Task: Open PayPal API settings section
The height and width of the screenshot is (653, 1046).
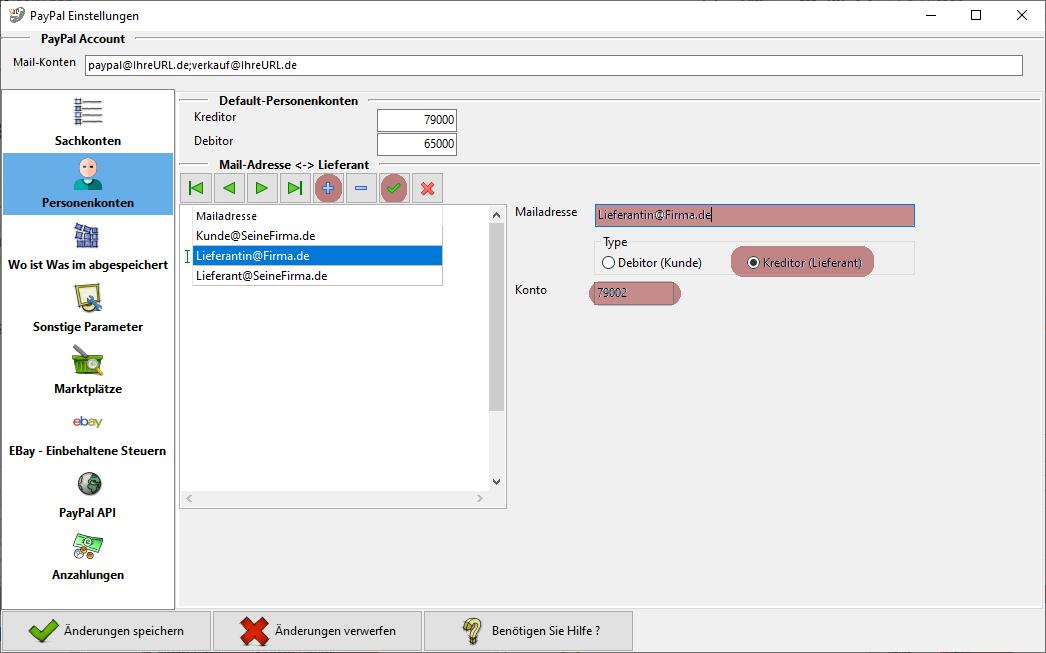Action: 88,494
